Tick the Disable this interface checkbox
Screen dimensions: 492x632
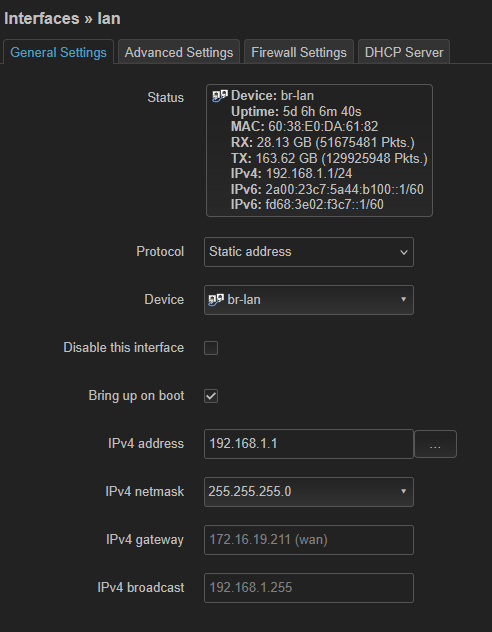(x=211, y=348)
